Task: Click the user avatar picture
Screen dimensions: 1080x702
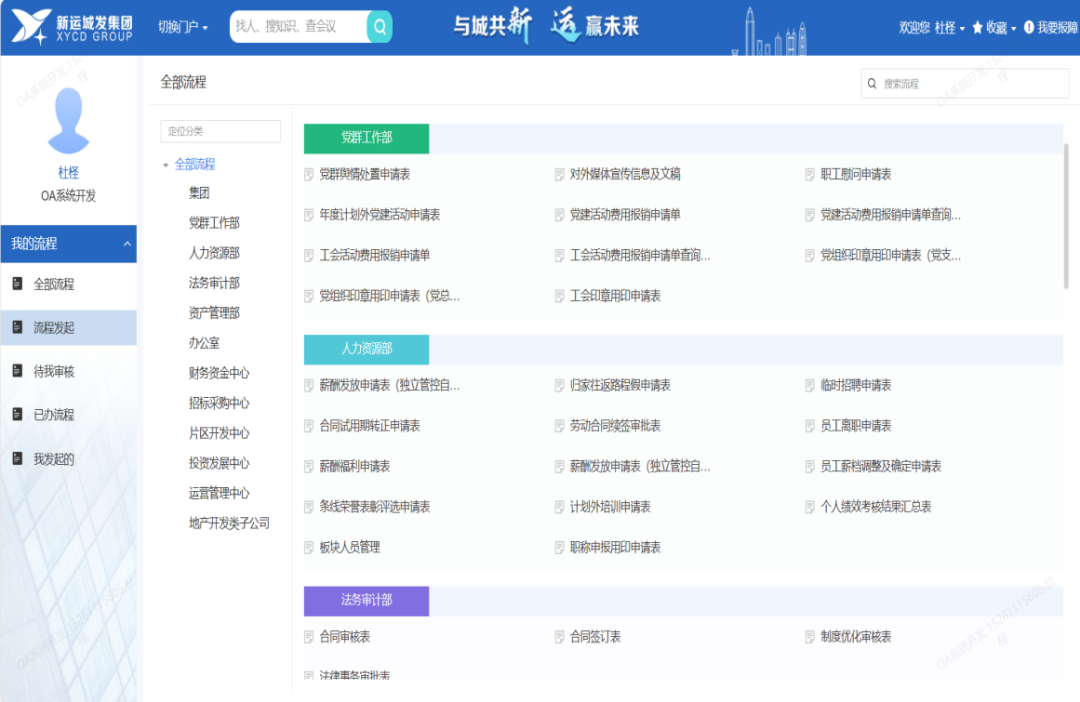Action: pos(68,121)
